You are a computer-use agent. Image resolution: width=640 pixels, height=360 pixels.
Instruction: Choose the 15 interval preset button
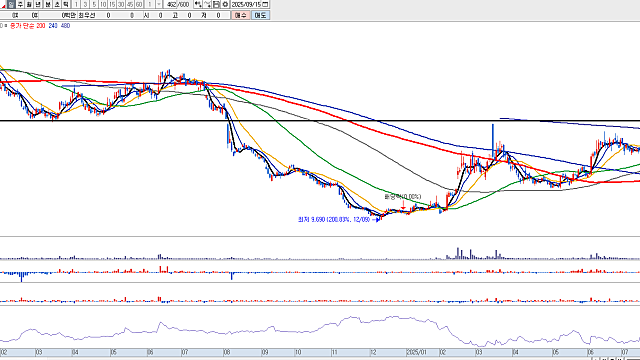112,4
